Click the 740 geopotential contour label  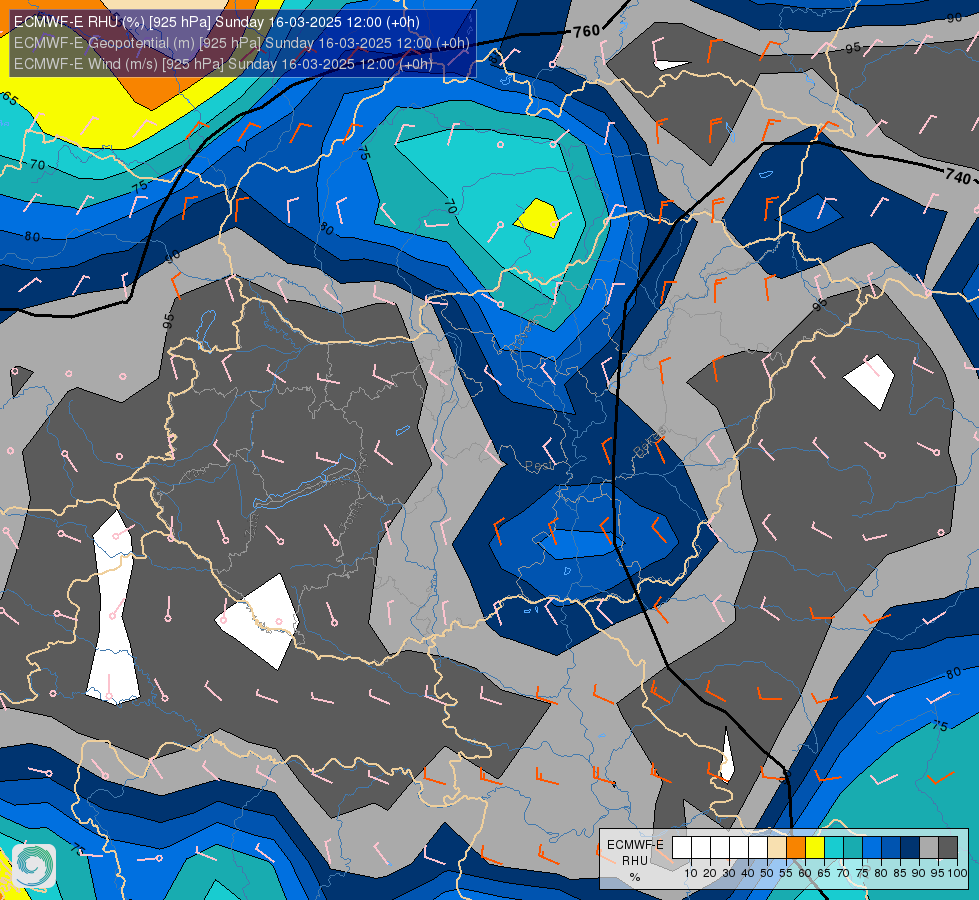(x=958, y=176)
